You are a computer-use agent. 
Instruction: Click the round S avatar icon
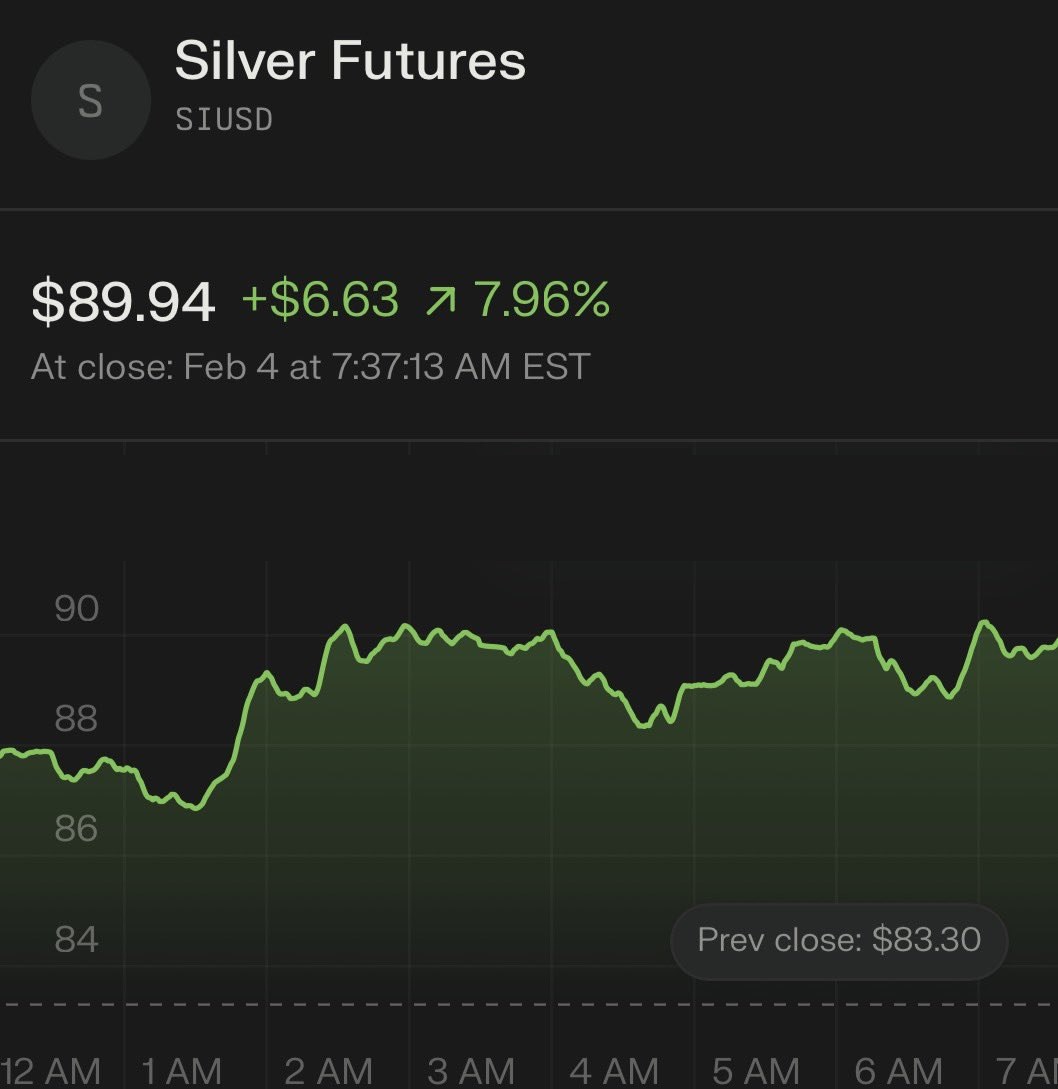(90, 101)
